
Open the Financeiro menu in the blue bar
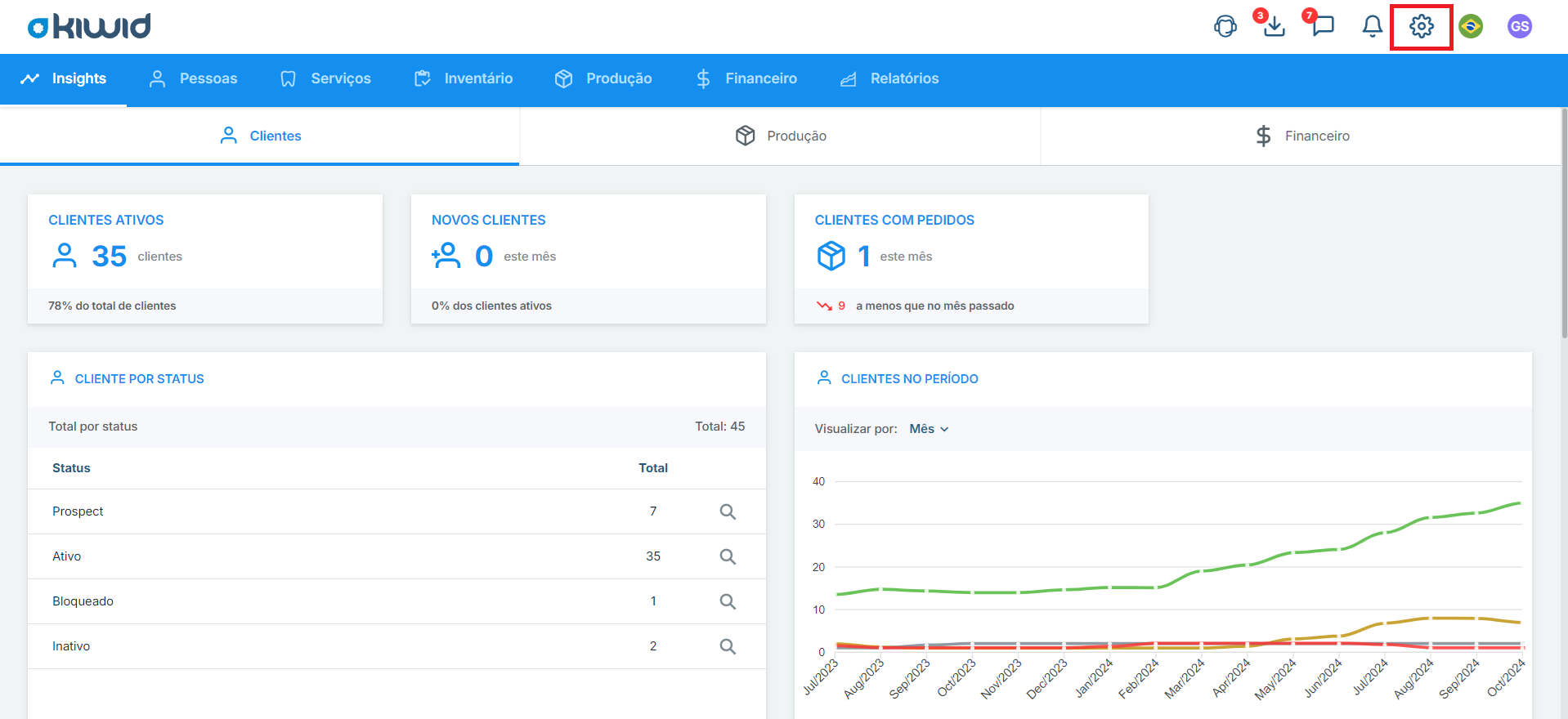pyautogui.click(x=746, y=78)
